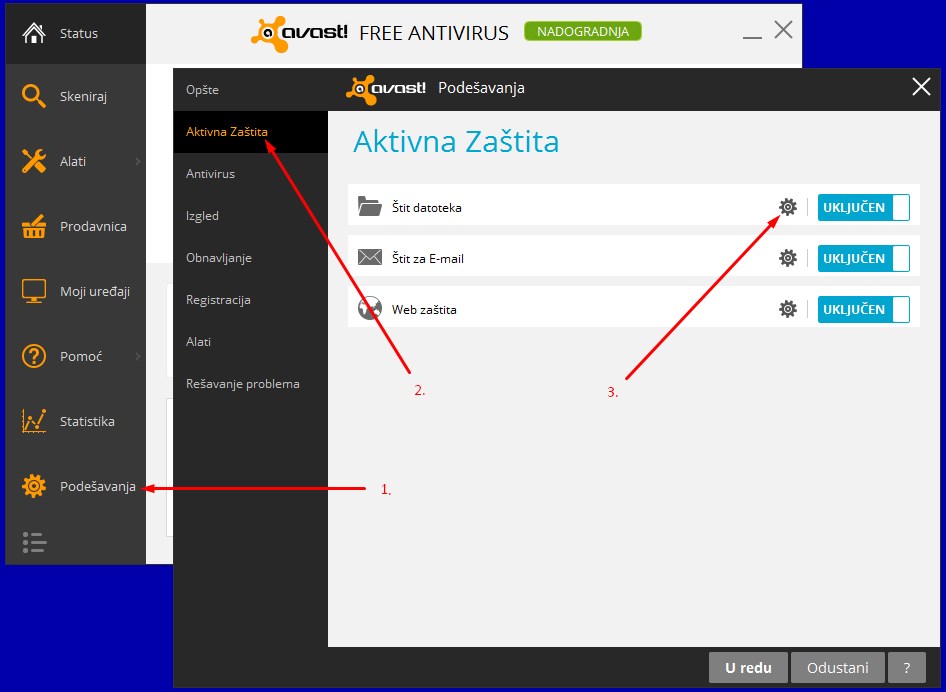Screen dimensions: 946x692
Task: Click the green NADOGRADNJA upgrade button
Action: [x=582, y=32]
